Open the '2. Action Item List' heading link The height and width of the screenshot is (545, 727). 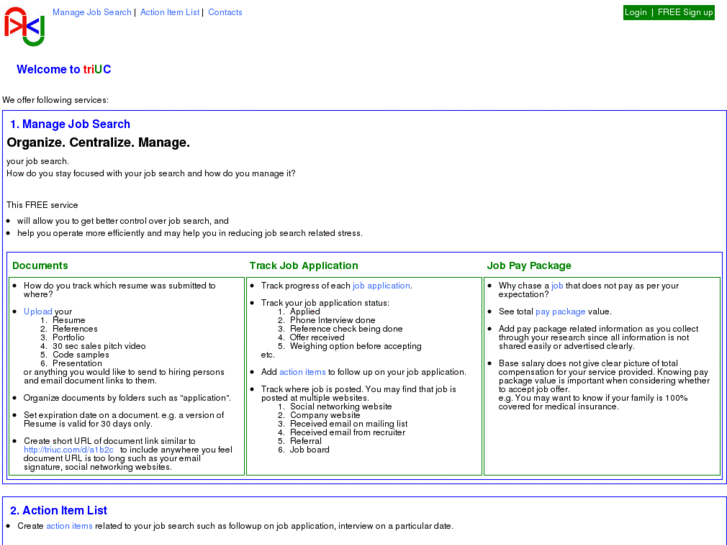point(58,510)
